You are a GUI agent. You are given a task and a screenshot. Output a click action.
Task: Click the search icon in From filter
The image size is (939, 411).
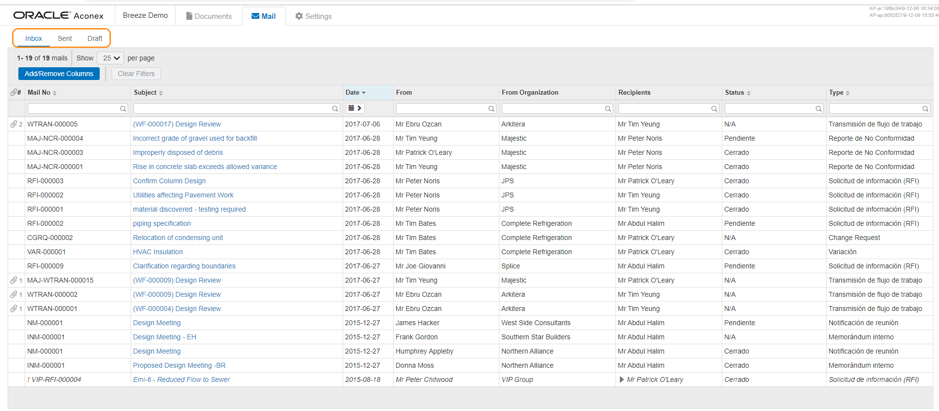pos(492,109)
